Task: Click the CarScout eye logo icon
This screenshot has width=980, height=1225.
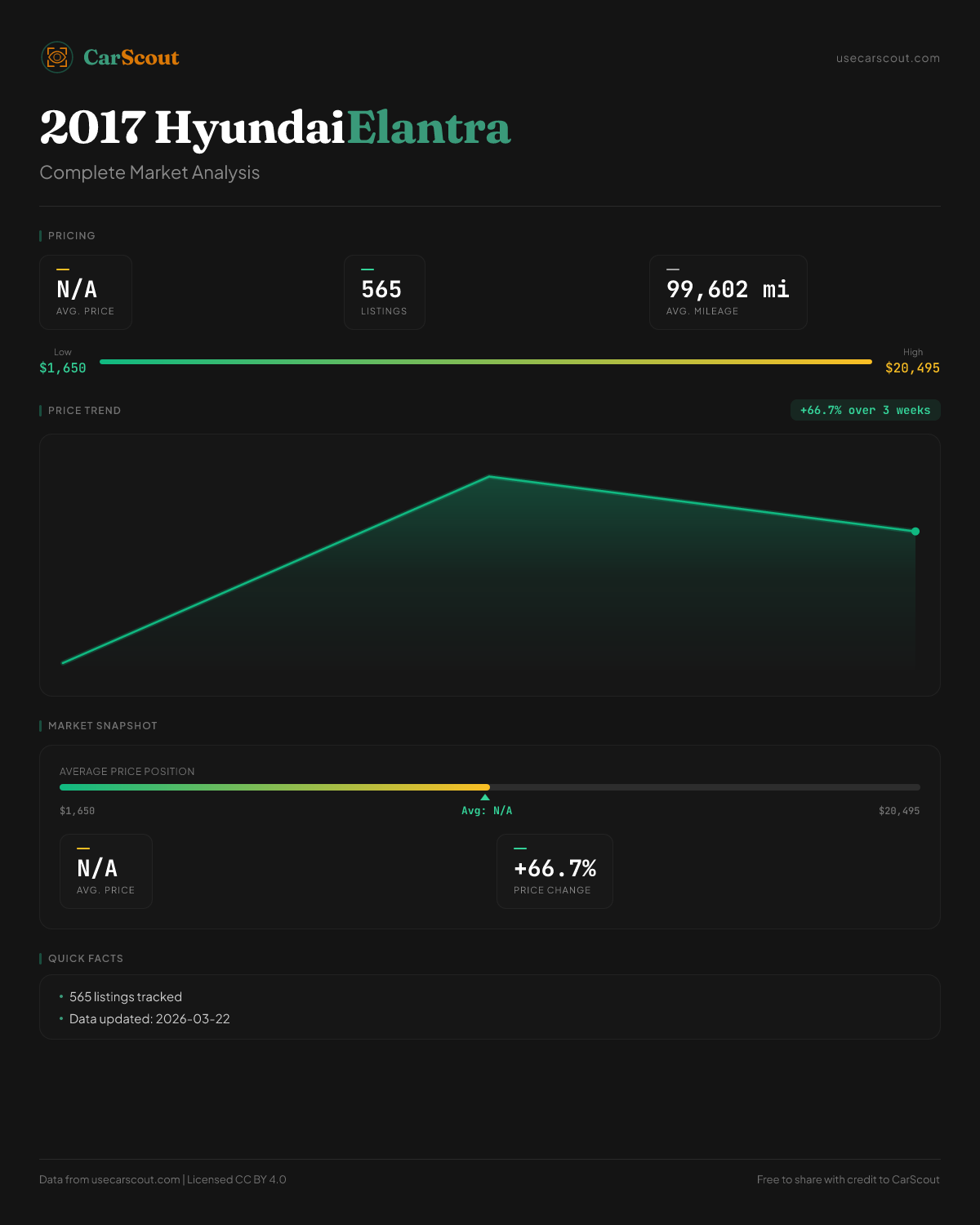Action: click(57, 57)
